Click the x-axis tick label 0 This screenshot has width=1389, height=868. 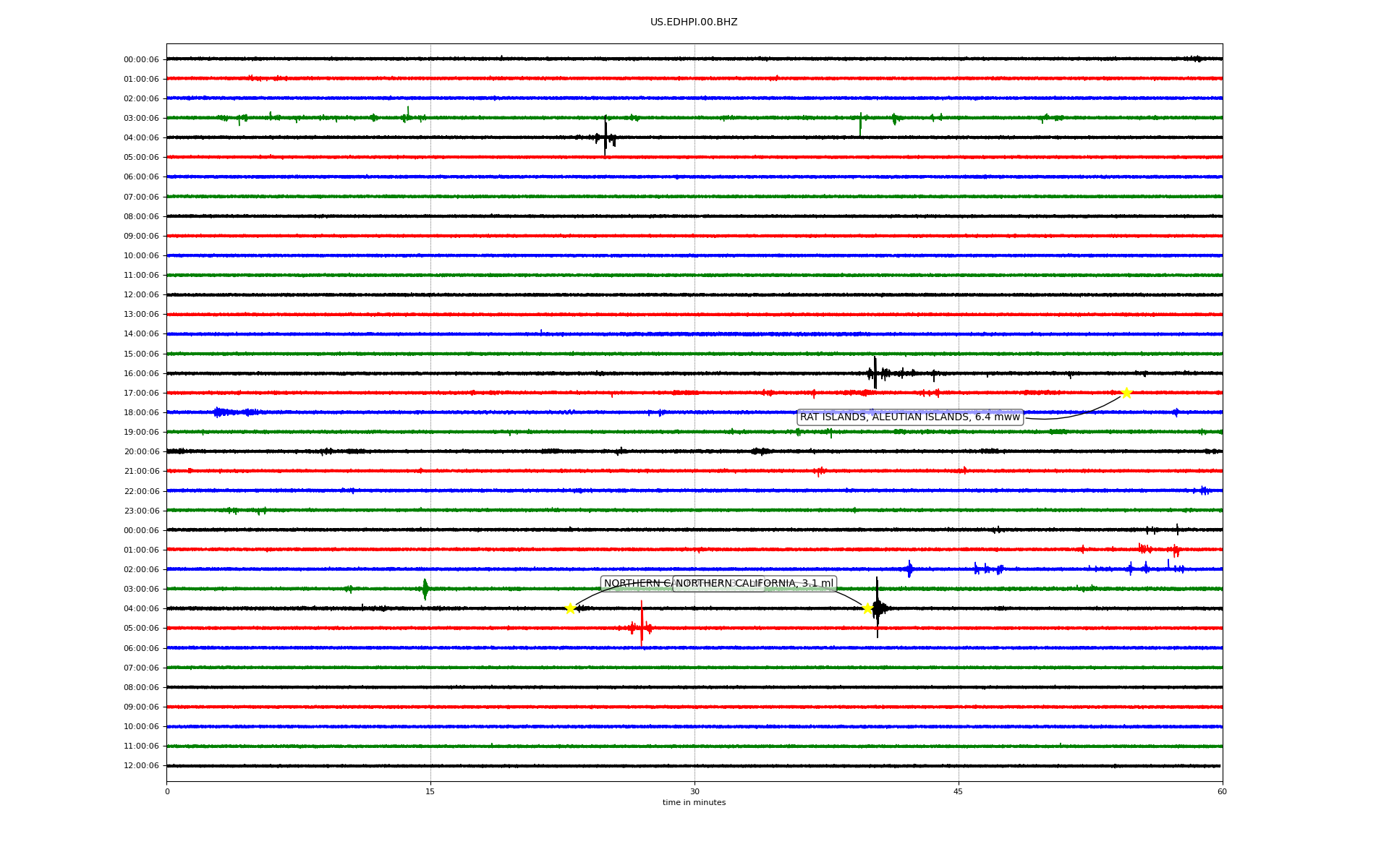tap(167, 791)
